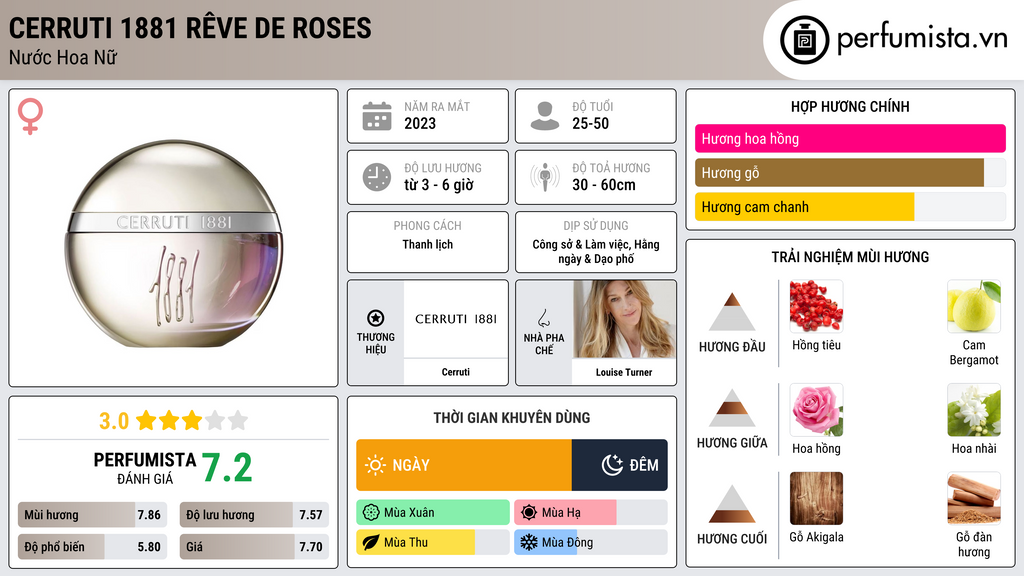Click the Công sở & Làm việc occasion text
1024x576 pixels.
coord(596,251)
